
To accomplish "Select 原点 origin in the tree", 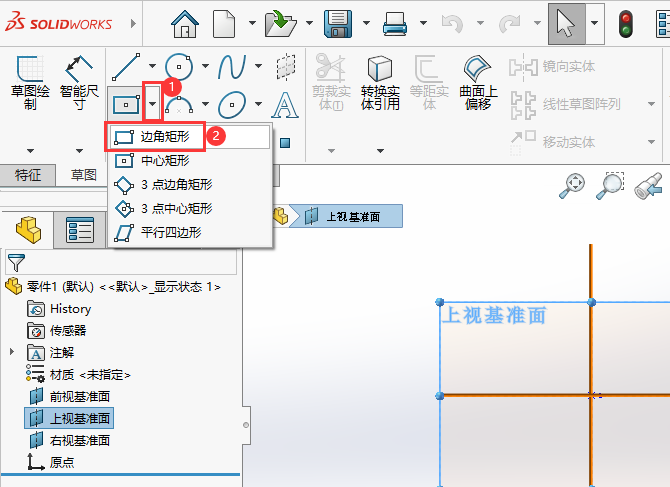I will point(51,462).
